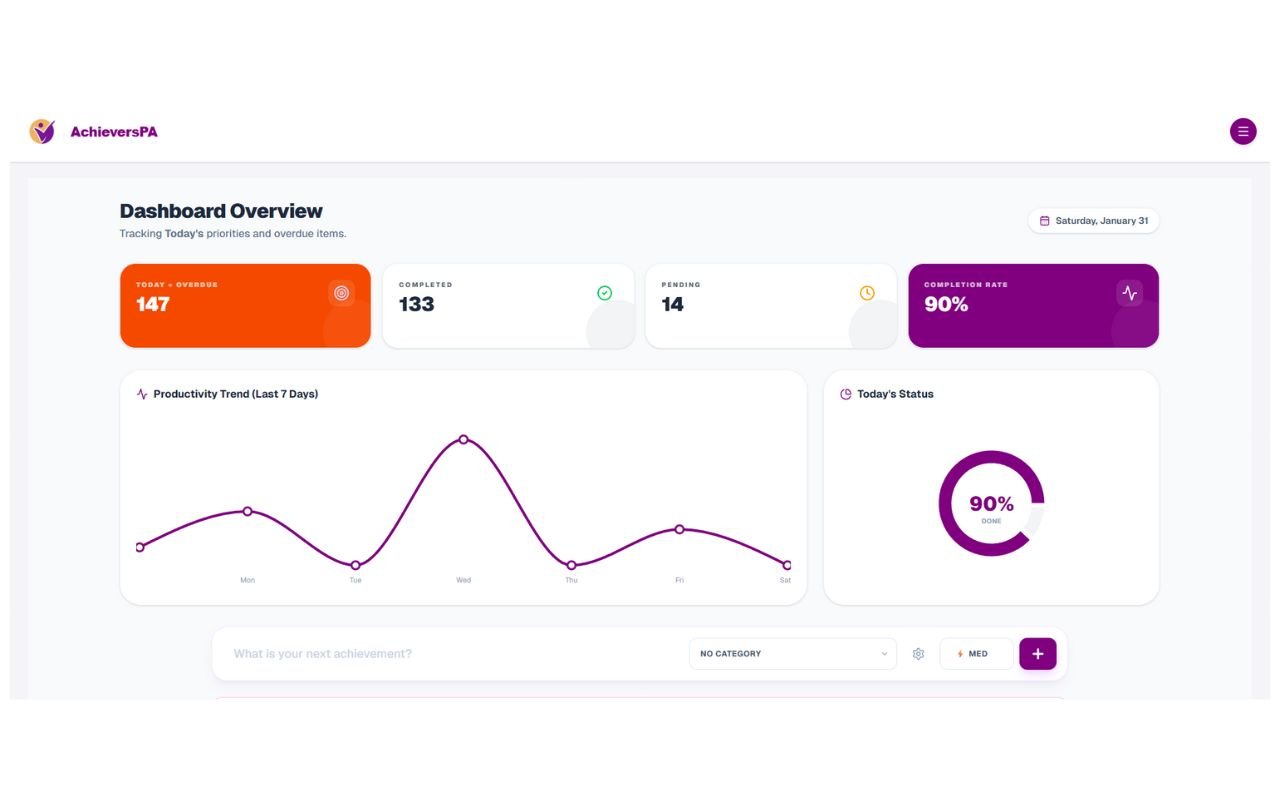Click the chevron arrow in category dropdown
Image resolution: width=1280 pixels, height=800 pixels.
(x=884, y=654)
